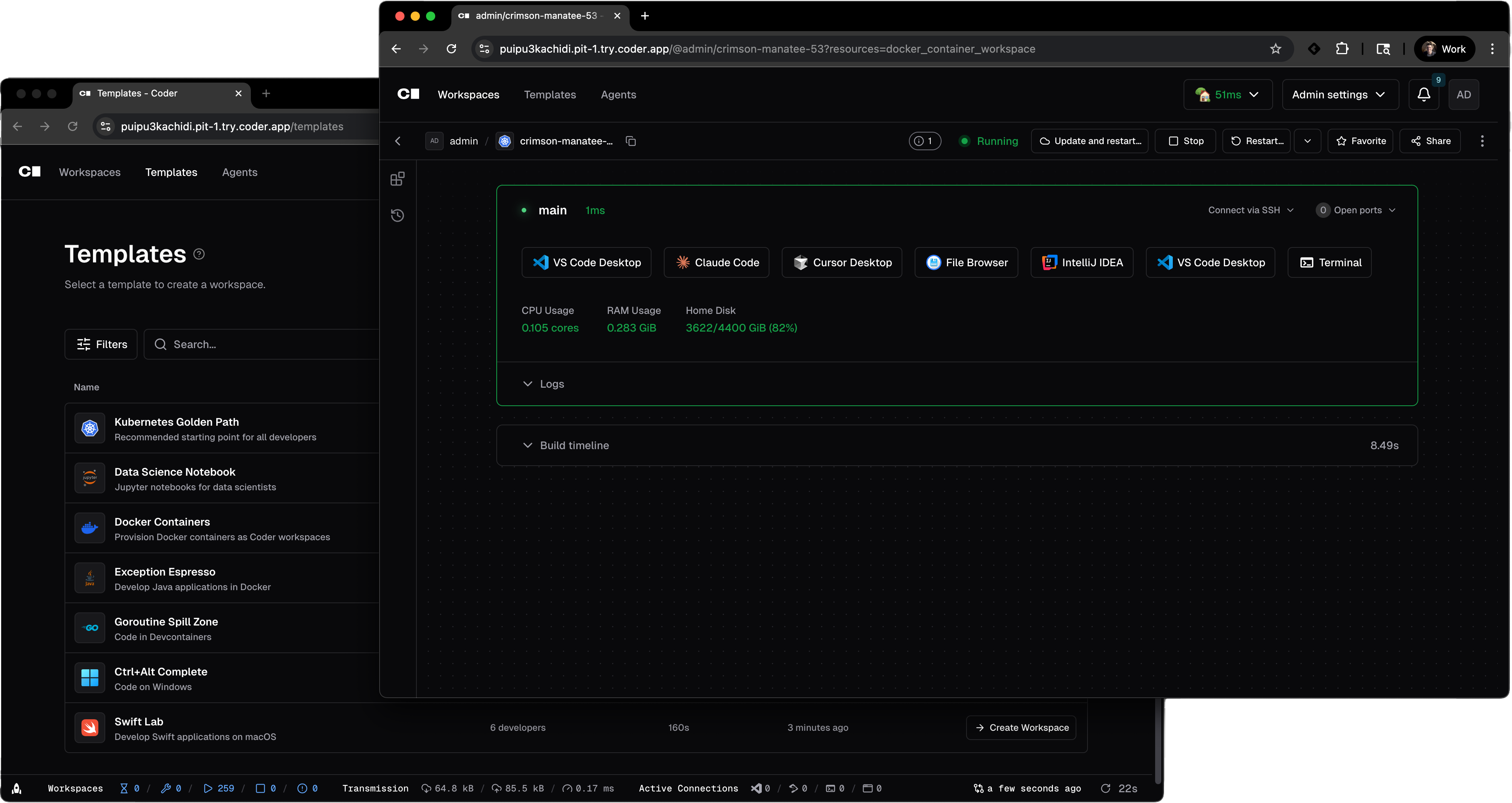The width and height of the screenshot is (1512, 803).
Task: Click Create Workspace for Swift Lab
Action: click(1021, 728)
